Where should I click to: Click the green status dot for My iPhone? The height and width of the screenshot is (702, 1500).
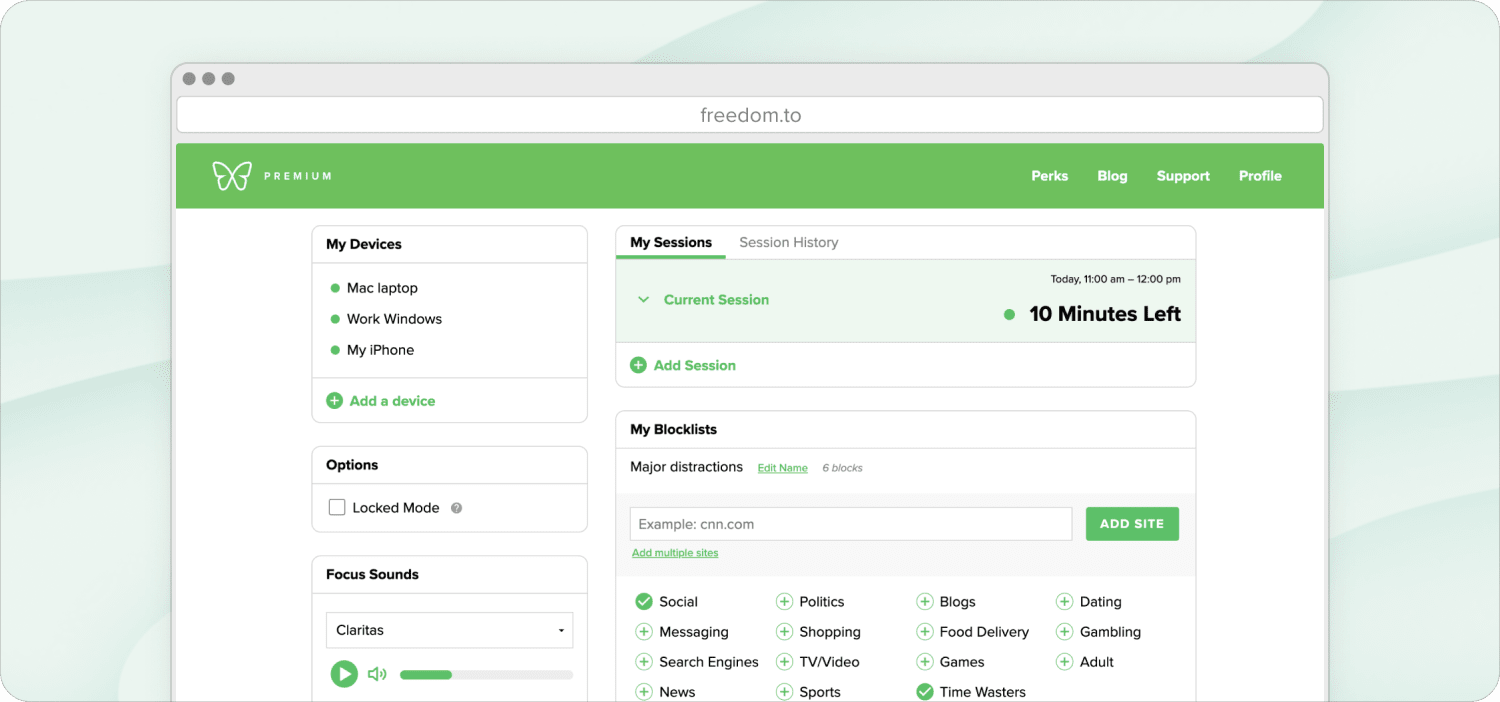335,350
